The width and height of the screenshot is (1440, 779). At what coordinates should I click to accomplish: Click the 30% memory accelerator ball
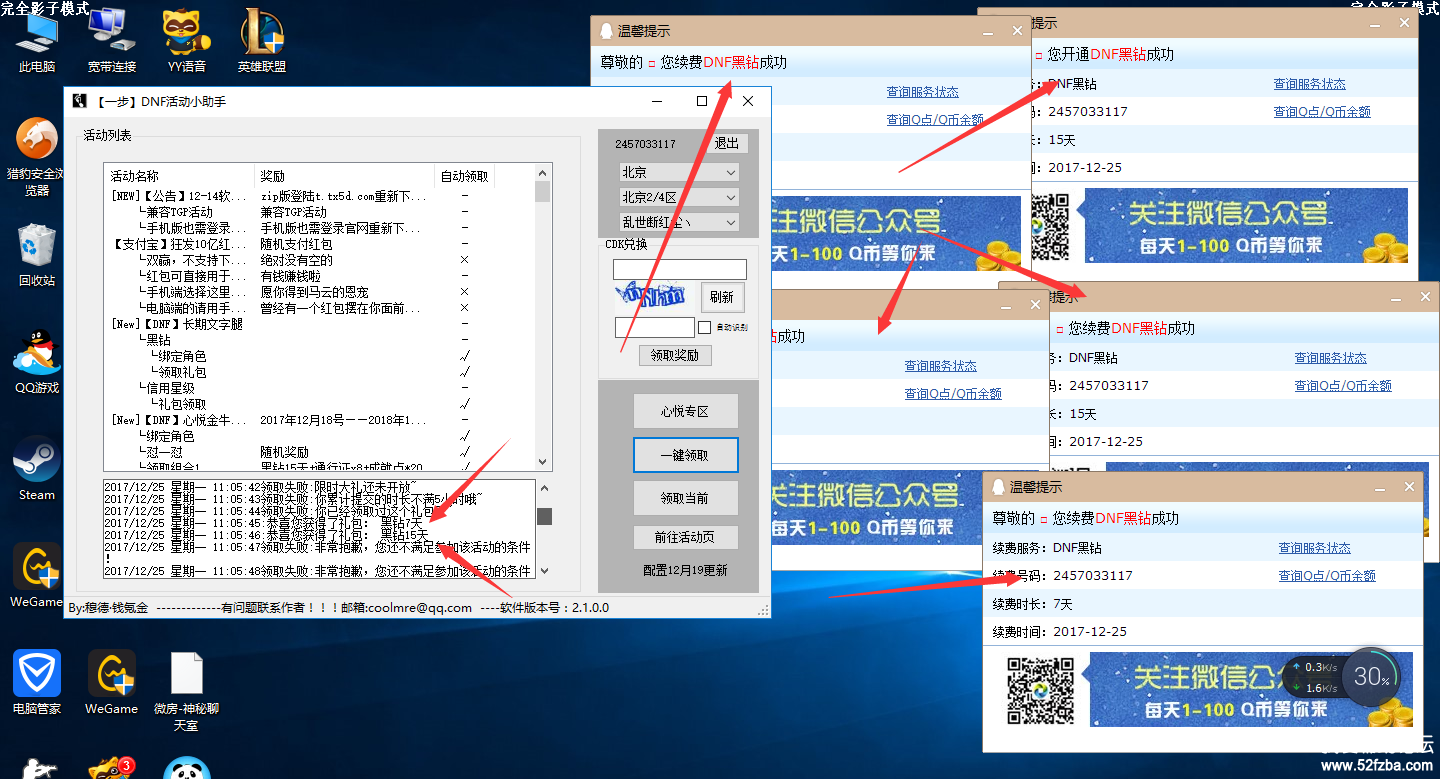(x=1371, y=677)
